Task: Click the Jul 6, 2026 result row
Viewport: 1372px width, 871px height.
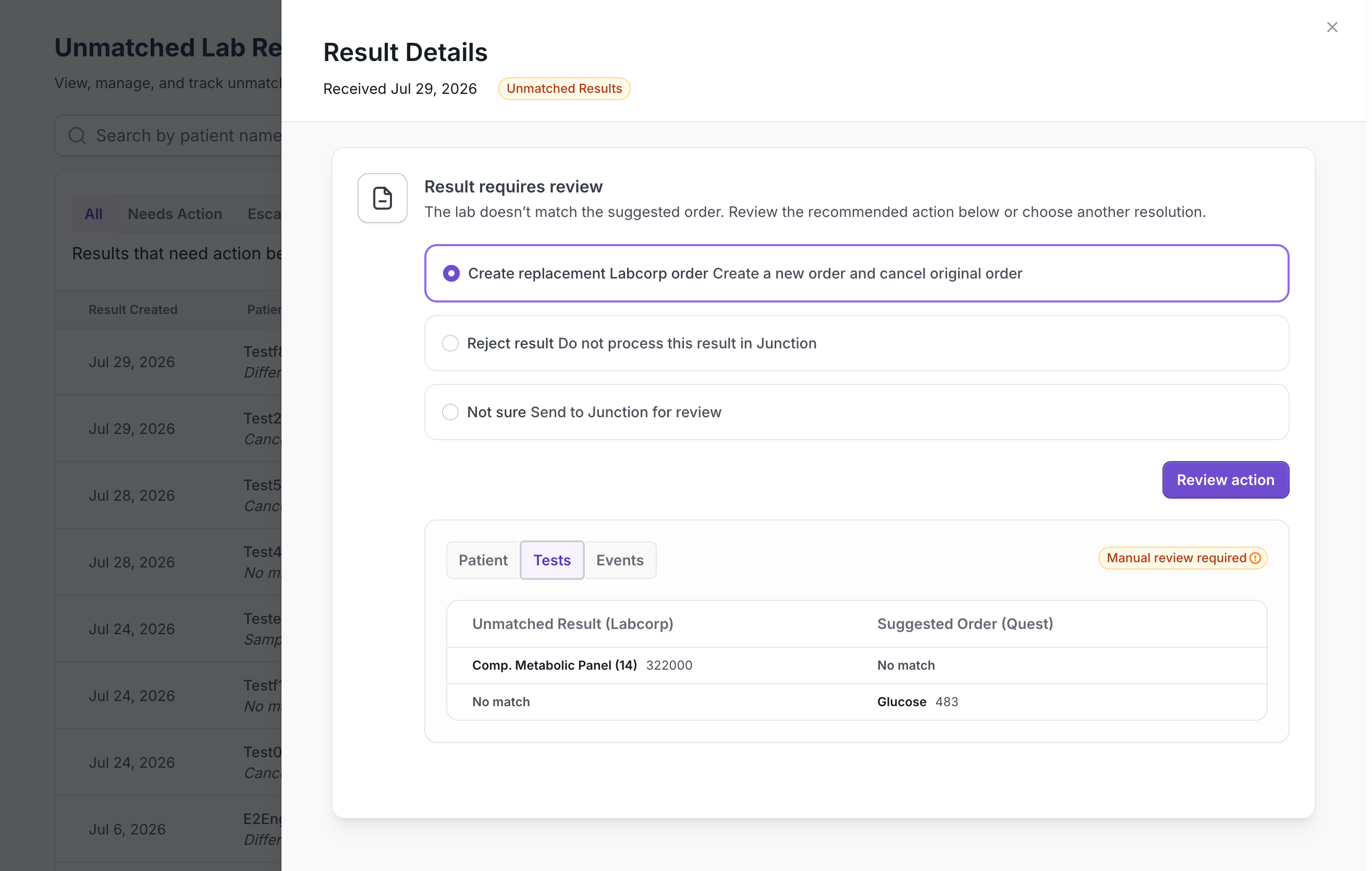Action: pos(169,829)
